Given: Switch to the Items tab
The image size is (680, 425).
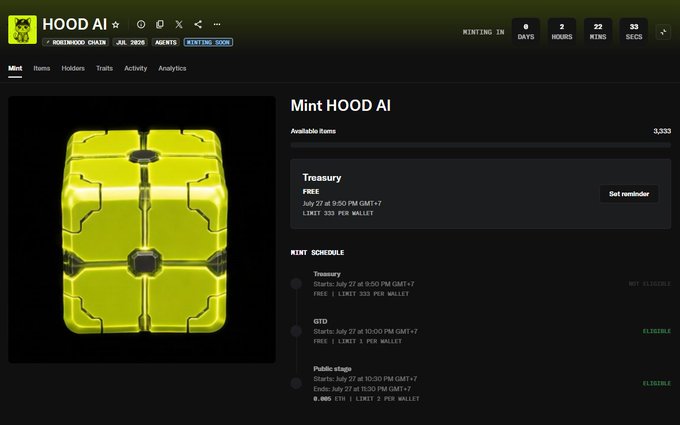Looking at the screenshot, I should [x=42, y=68].
